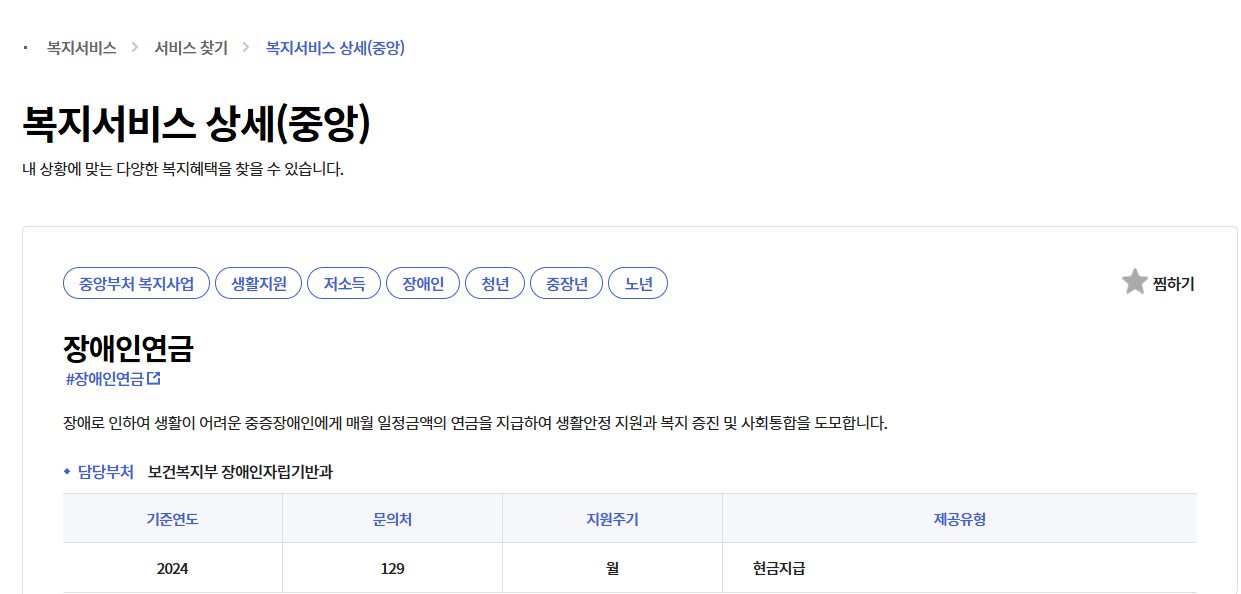Click the star icon next to 찜하기
The height and width of the screenshot is (594, 1241).
(1134, 282)
